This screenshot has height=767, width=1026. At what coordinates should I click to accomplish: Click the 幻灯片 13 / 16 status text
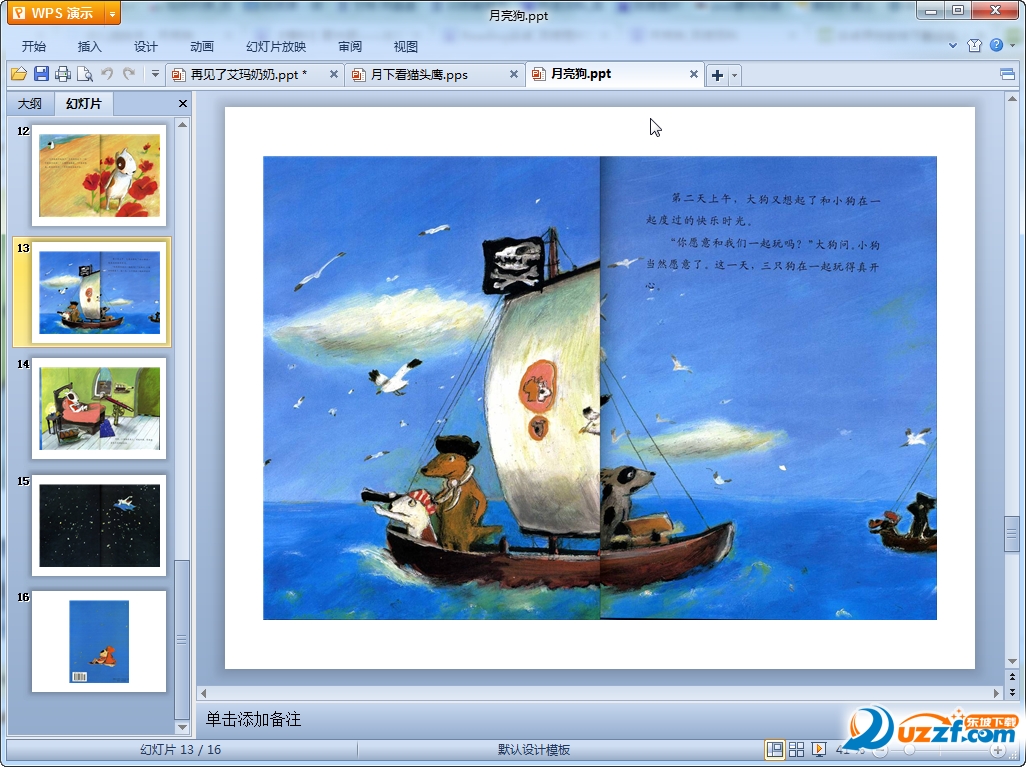click(181, 750)
